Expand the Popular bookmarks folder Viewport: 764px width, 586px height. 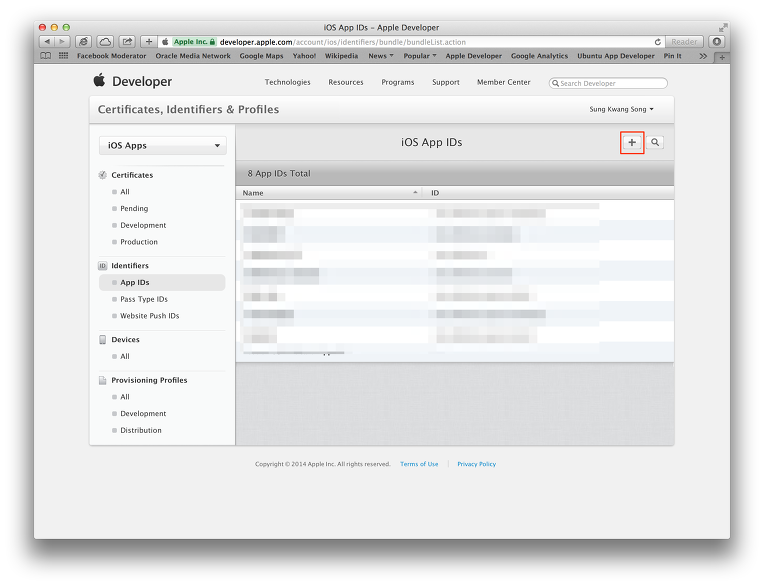pyautogui.click(x=420, y=56)
